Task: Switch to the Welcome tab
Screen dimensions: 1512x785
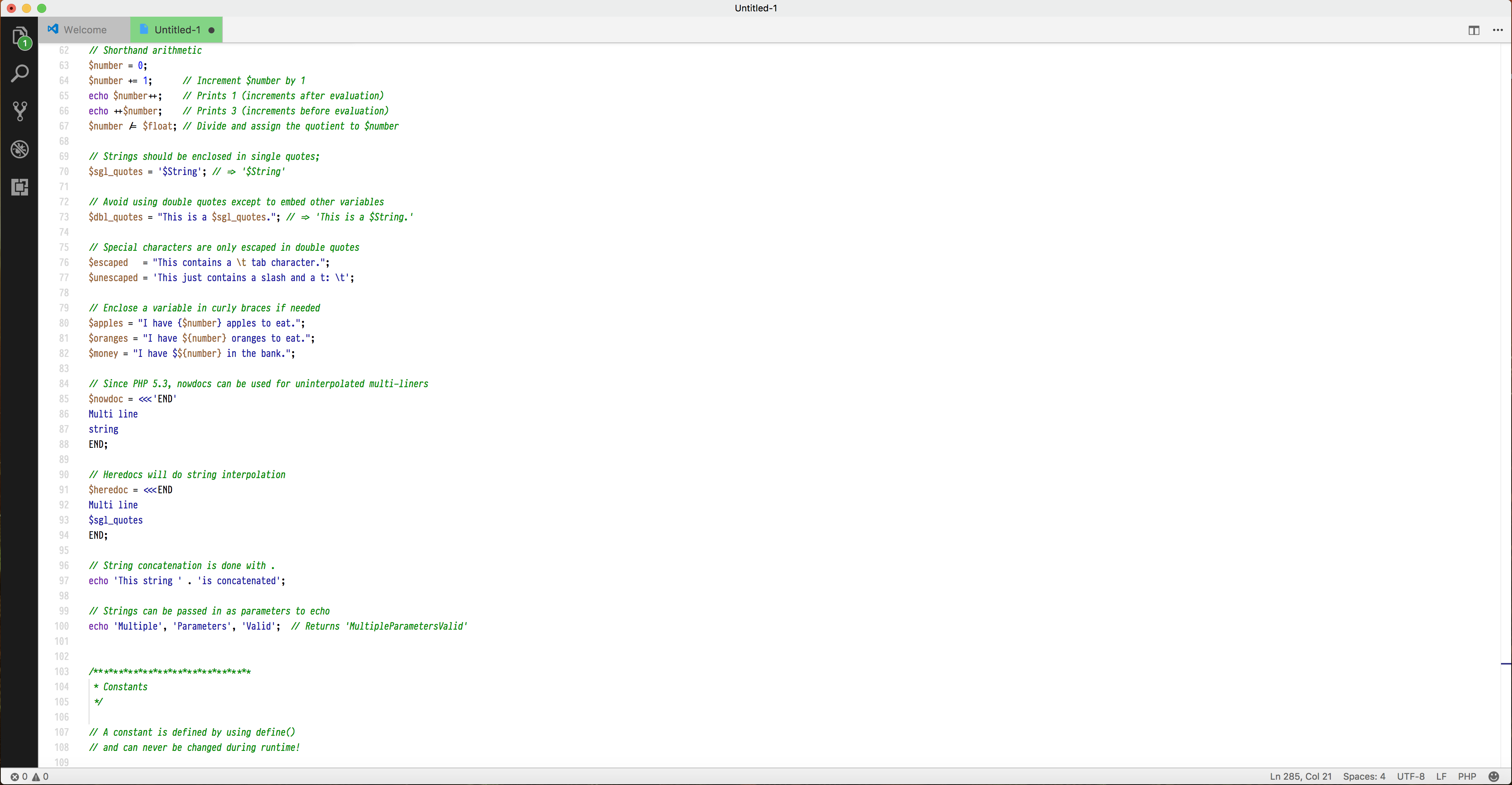Action: click(x=85, y=30)
